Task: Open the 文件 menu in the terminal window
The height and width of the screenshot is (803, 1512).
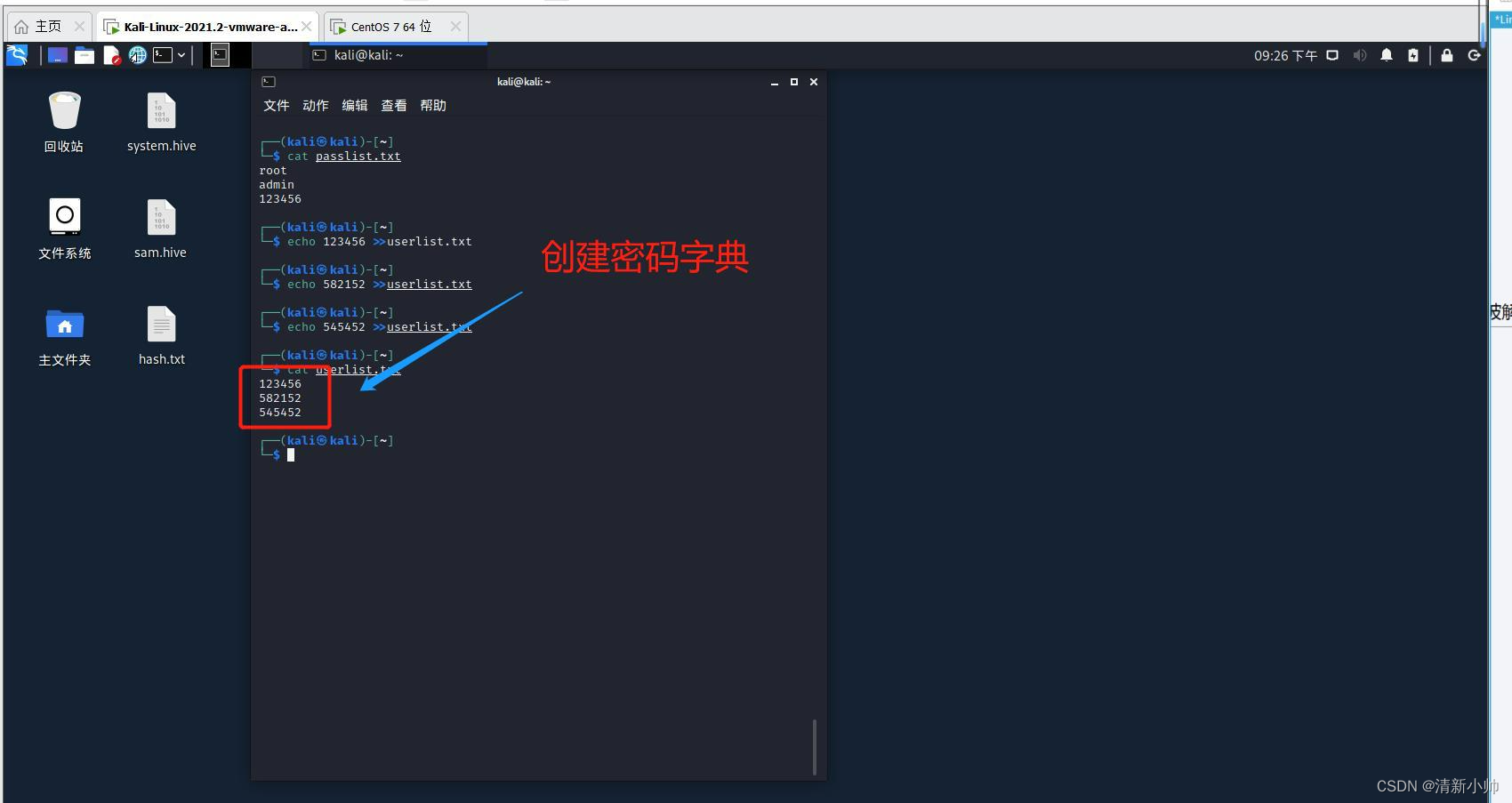Action: pyautogui.click(x=276, y=105)
